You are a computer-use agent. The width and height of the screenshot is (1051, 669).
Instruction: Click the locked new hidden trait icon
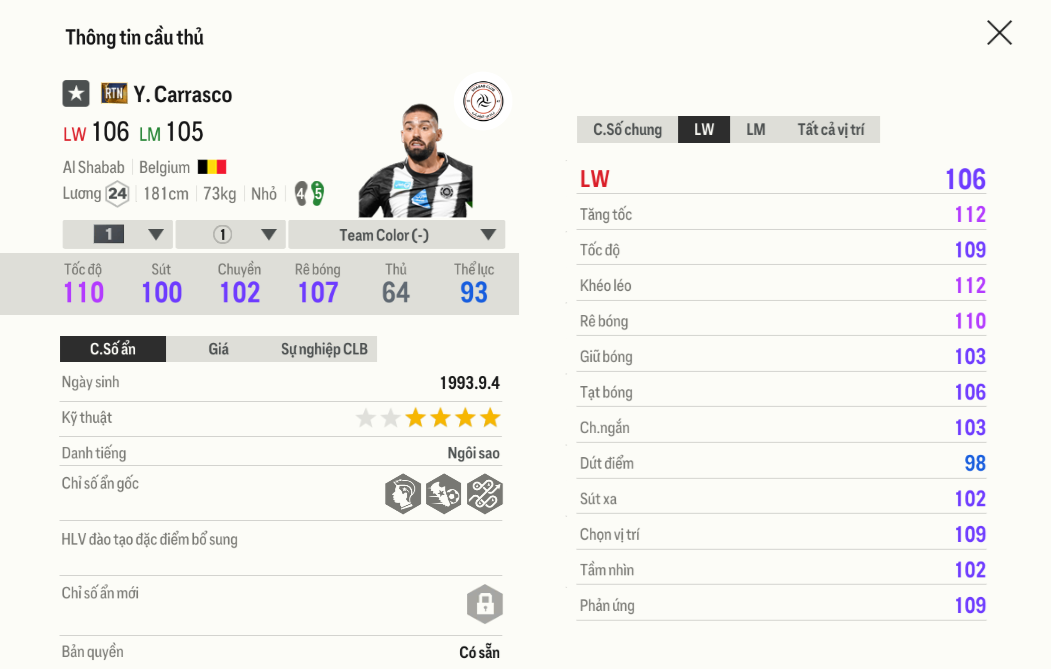tap(485, 604)
